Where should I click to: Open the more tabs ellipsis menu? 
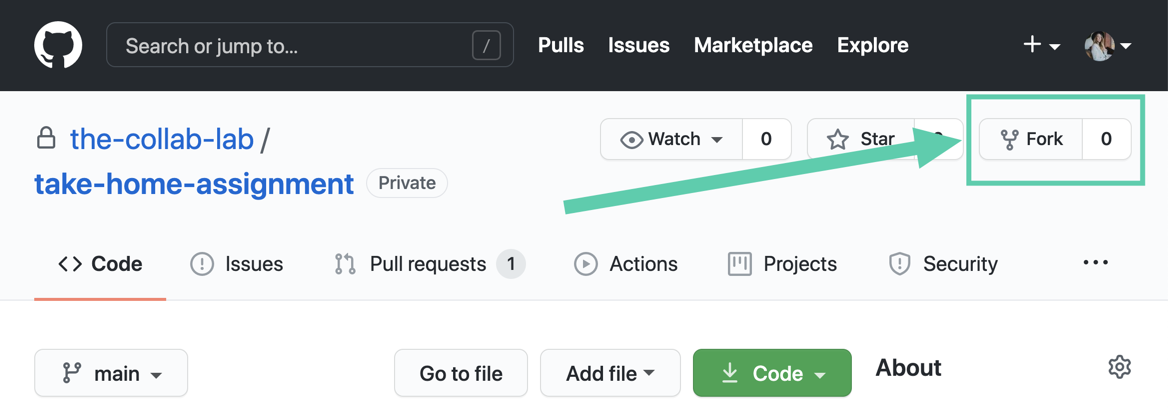point(1096,263)
